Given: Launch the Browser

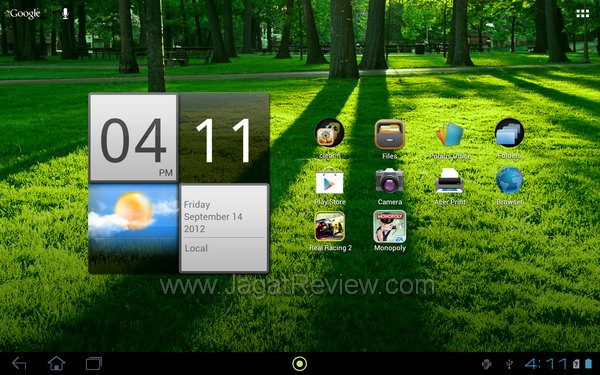Looking at the screenshot, I should 509,180.
